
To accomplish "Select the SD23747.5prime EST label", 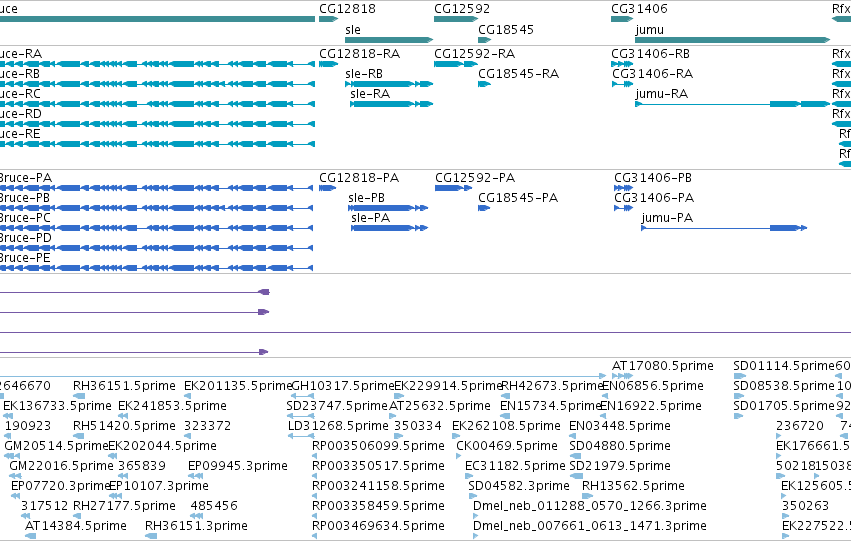I will coord(337,406).
